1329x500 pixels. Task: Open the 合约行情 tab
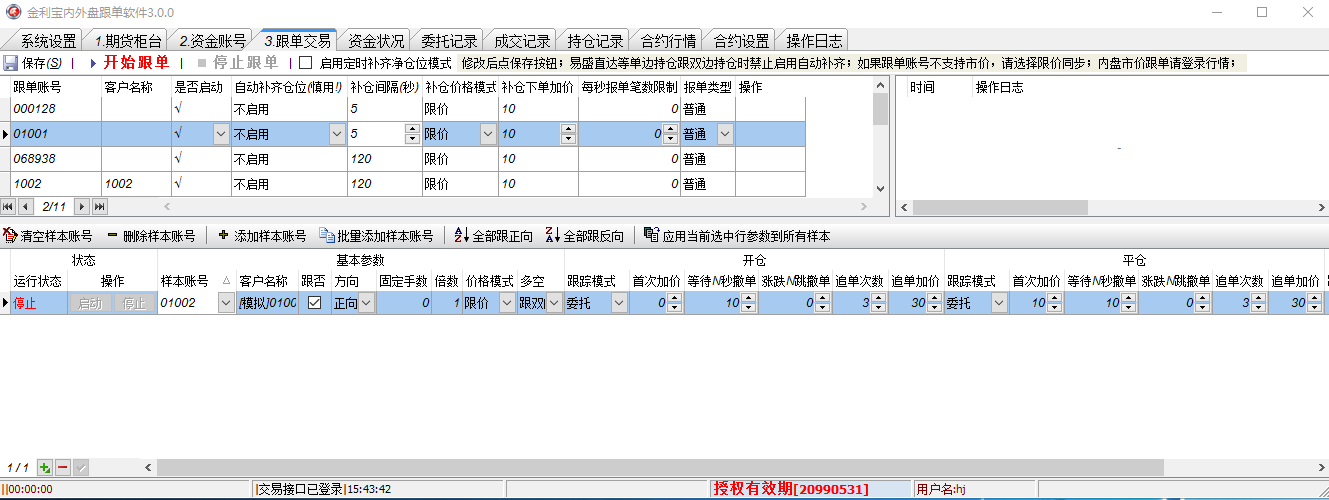pos(668,41)
